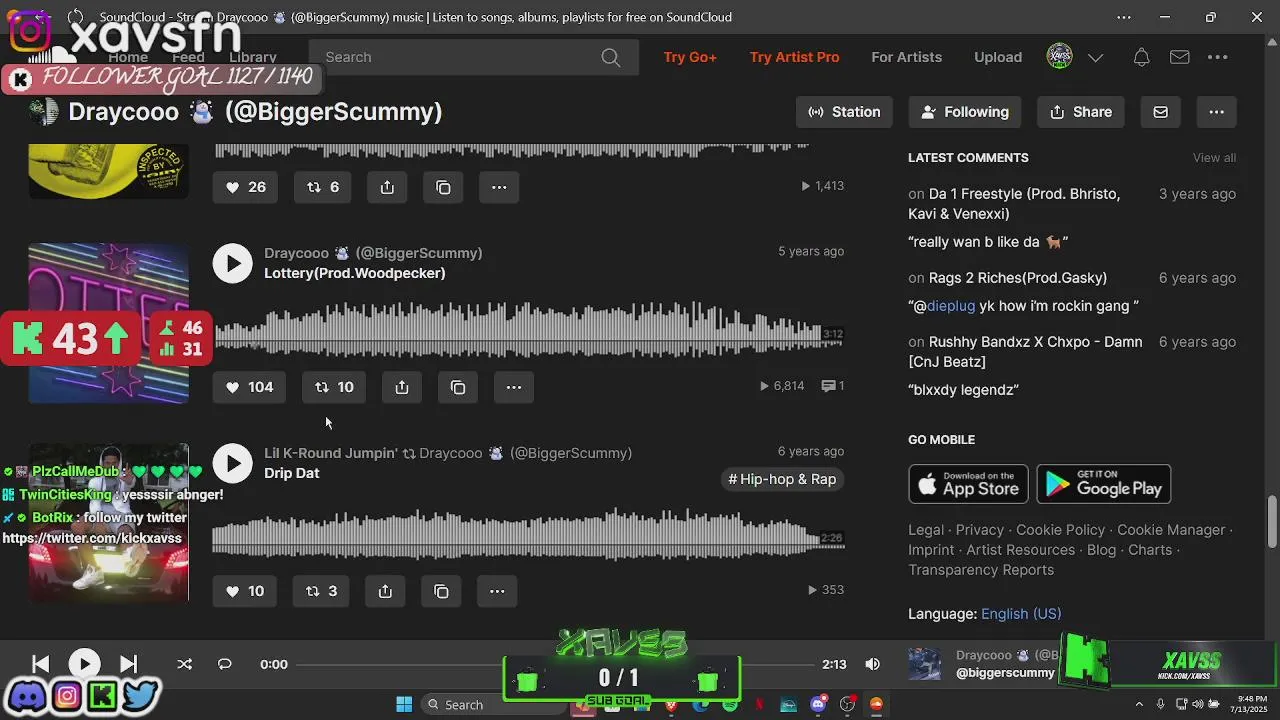Seek within the Lottery track waveform
Screen dimensions: 1280x720
click(x=529, y=333)
